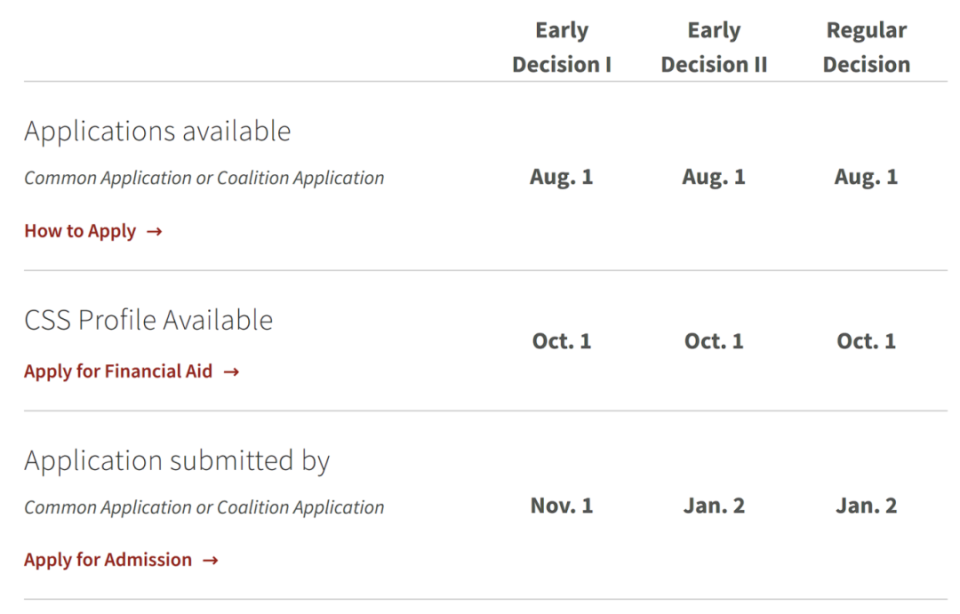Click the Nov. 1 Early Decision I deadline
The height and width of the screenshot is (614, 960).
(x=562, y=506)
